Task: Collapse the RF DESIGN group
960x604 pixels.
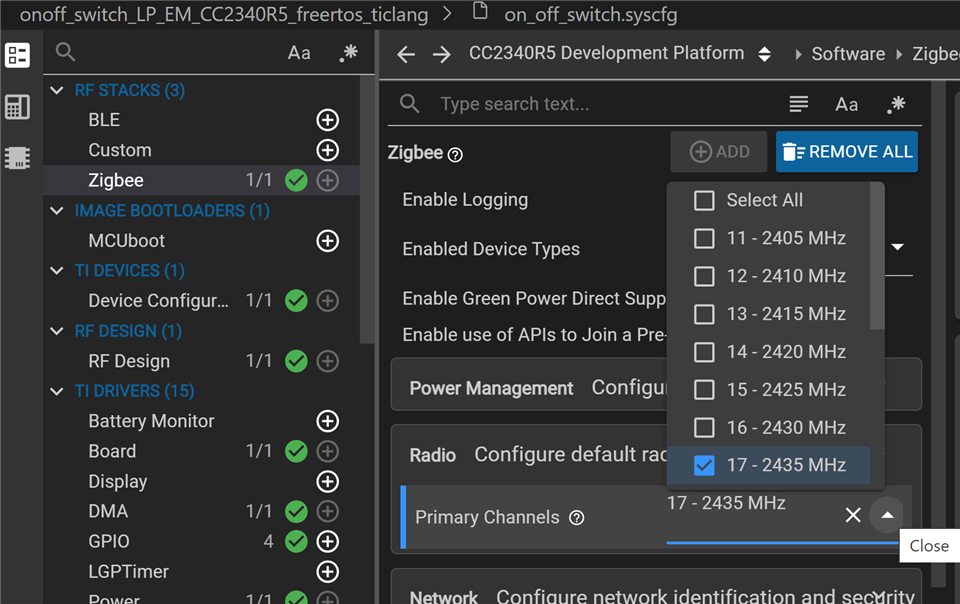Action: (57, 331)
